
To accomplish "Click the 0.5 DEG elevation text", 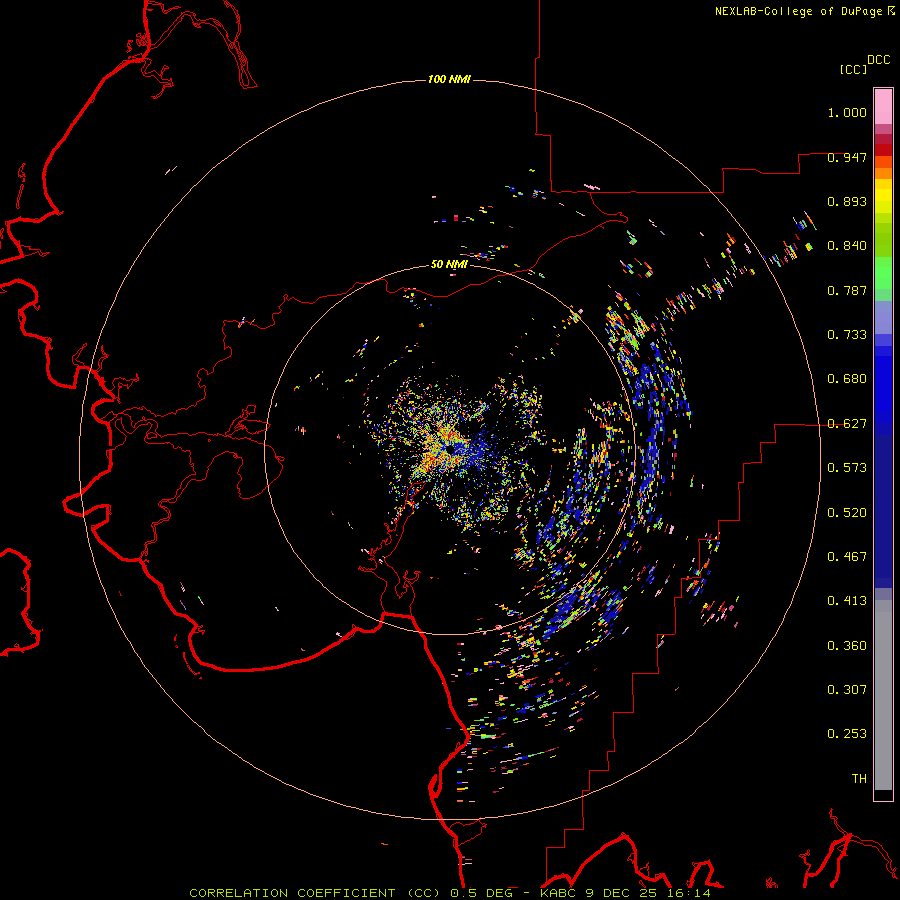I will pyautogui.click(x=480, y=893).
